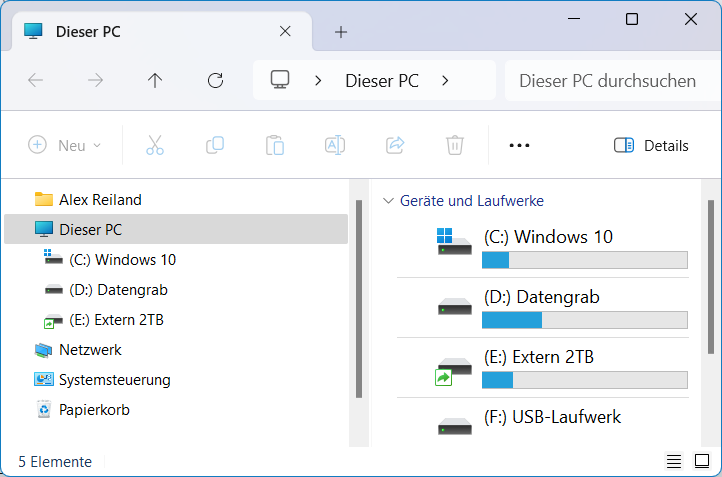Refresh the current folder view
722x477 pixels.
214,81
